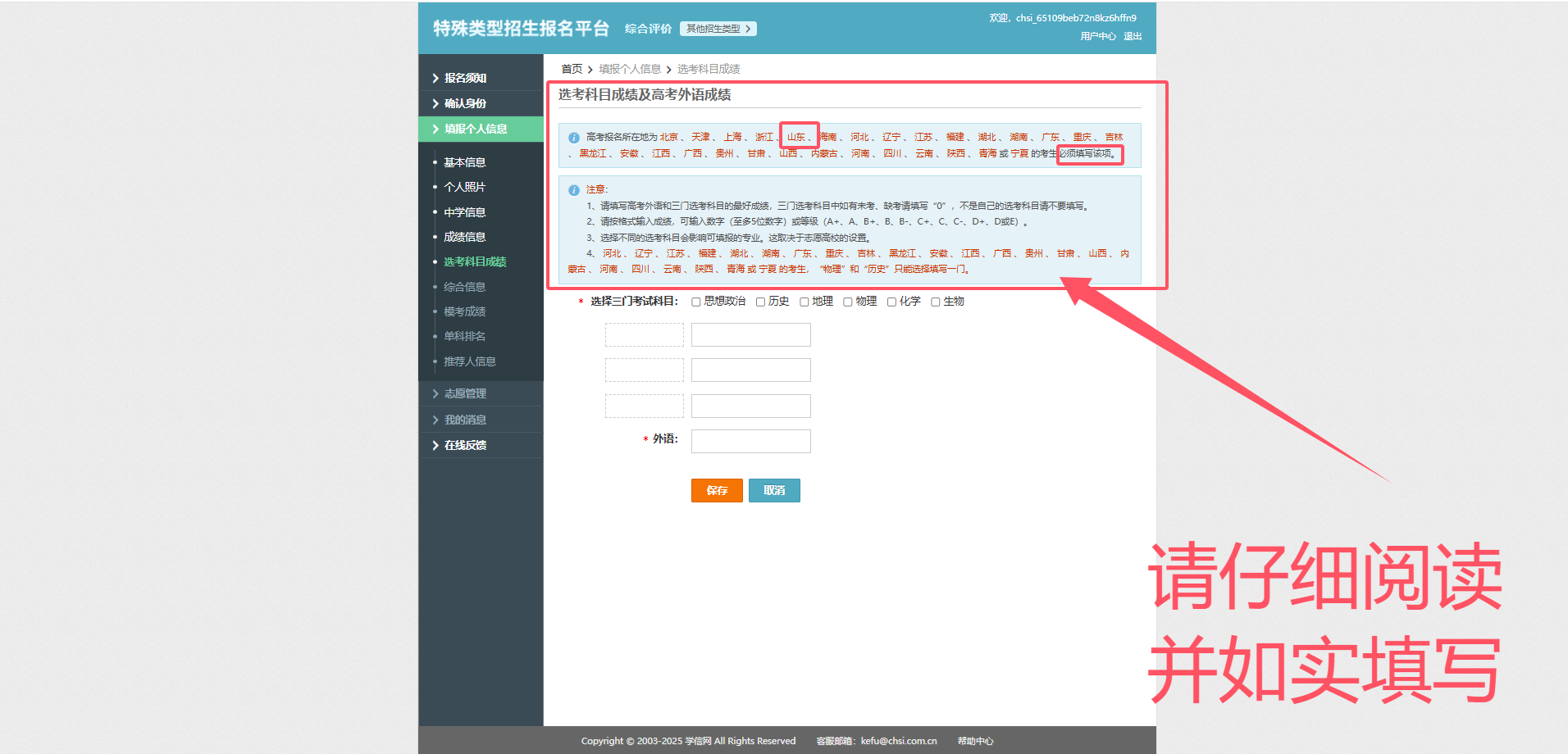
Task: Go to 成绩信息 sidebar item
Action: click(x=464, y=238)
